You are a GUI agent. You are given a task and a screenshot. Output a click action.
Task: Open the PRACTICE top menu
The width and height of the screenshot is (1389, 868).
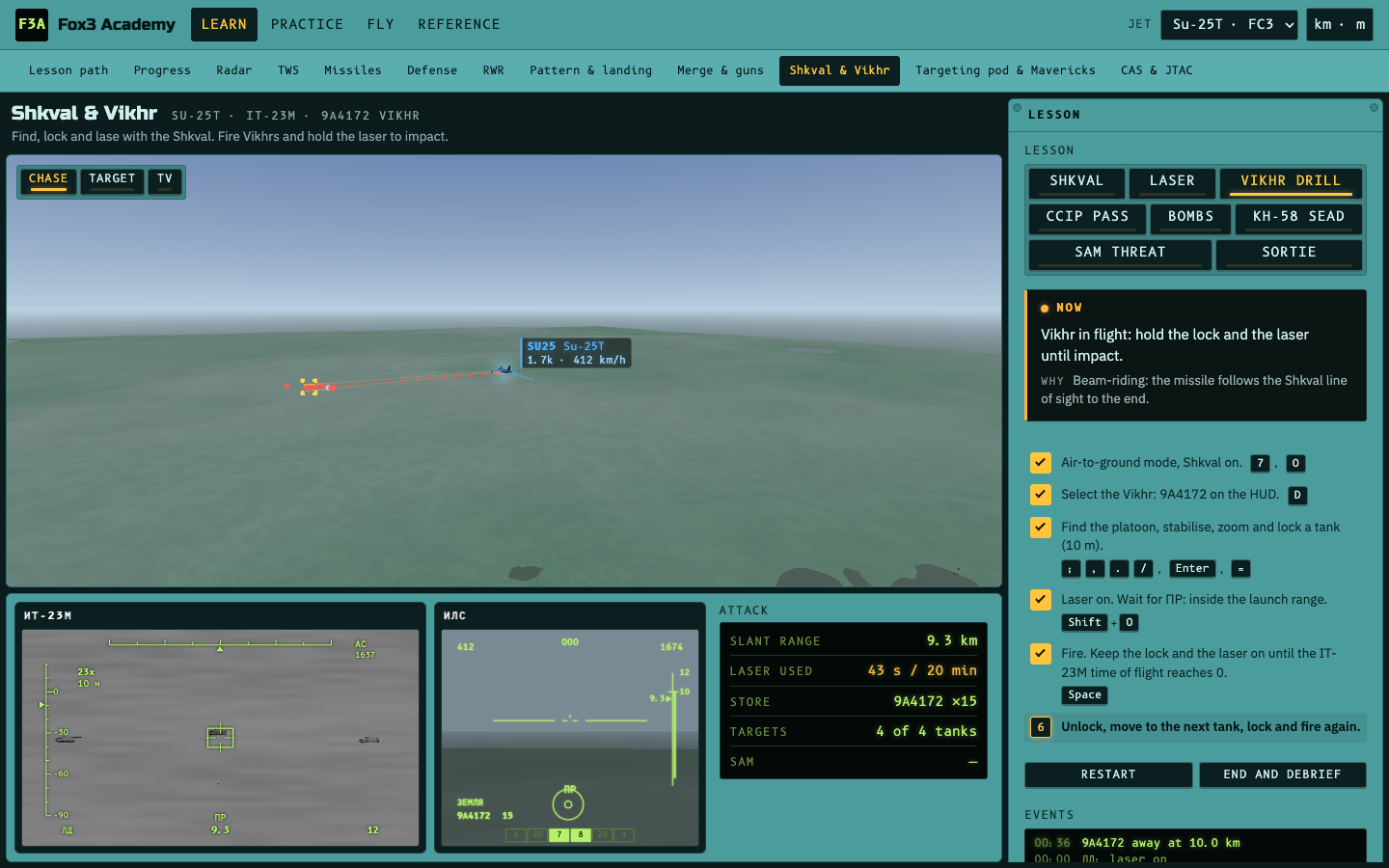[x=307, y=25]
